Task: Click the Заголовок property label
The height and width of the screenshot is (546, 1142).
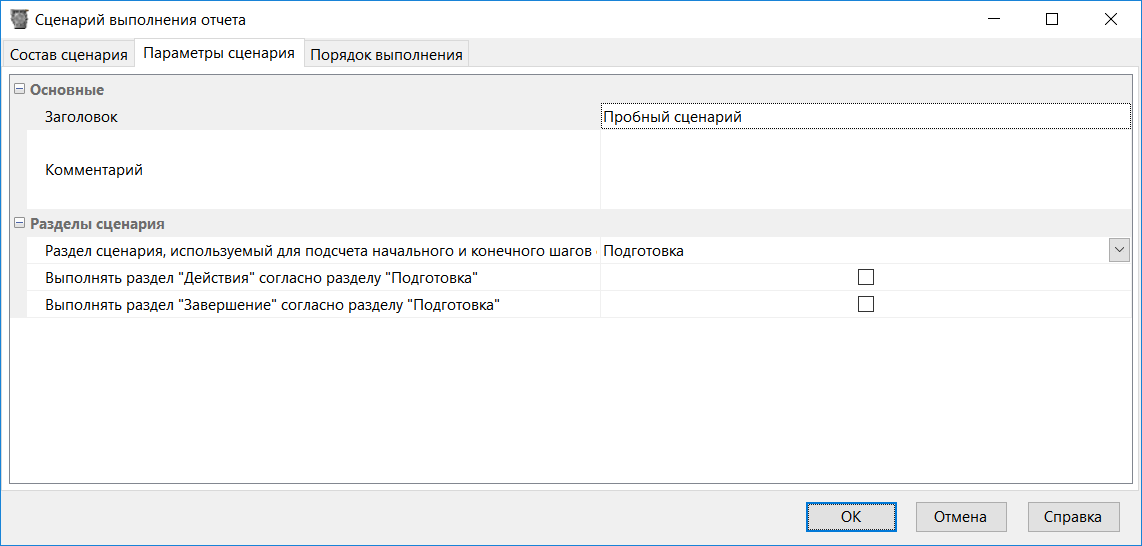Action: pyautogui.click(x=82, y=116)
